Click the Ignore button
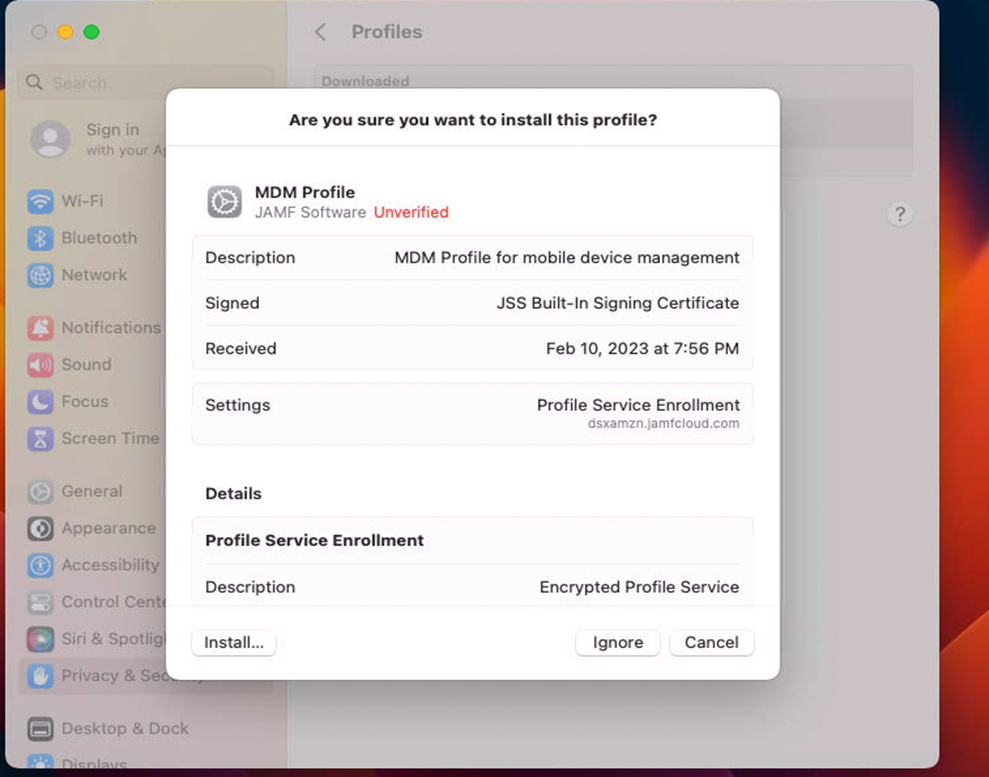 point(617,643)
